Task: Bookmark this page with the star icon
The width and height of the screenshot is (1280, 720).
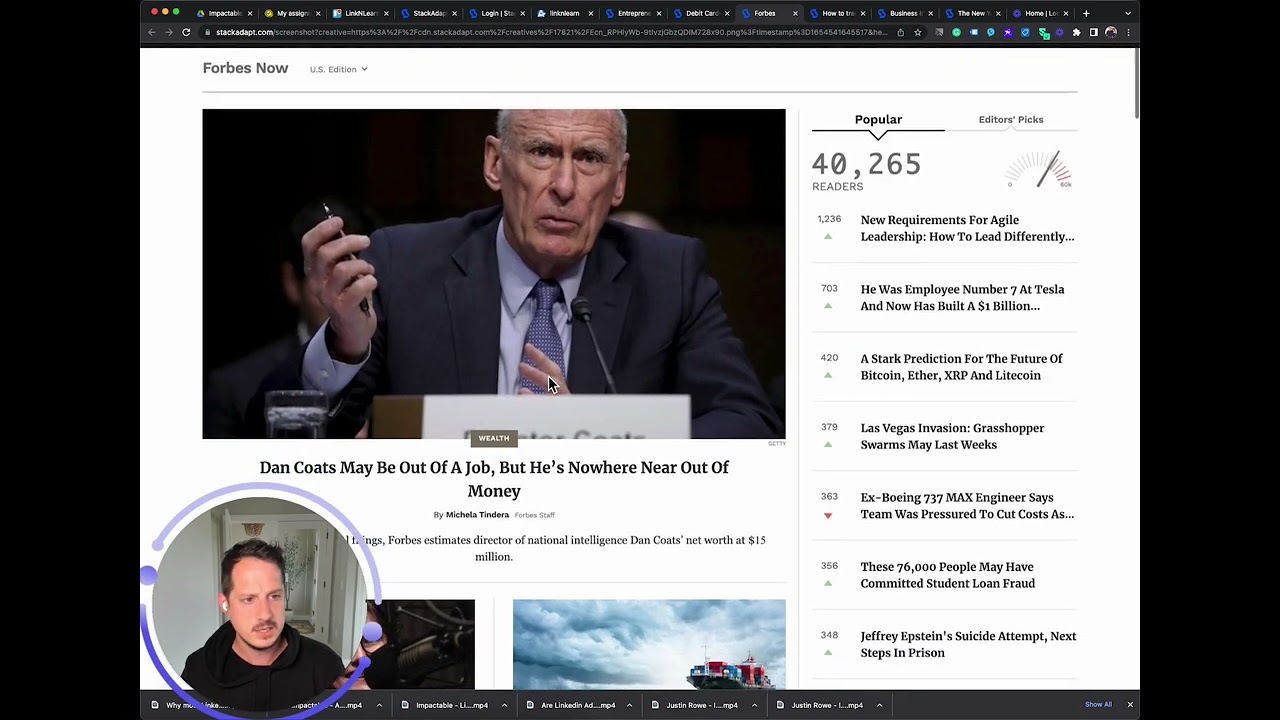Action: pyautogui.click(x=917, y=32)
